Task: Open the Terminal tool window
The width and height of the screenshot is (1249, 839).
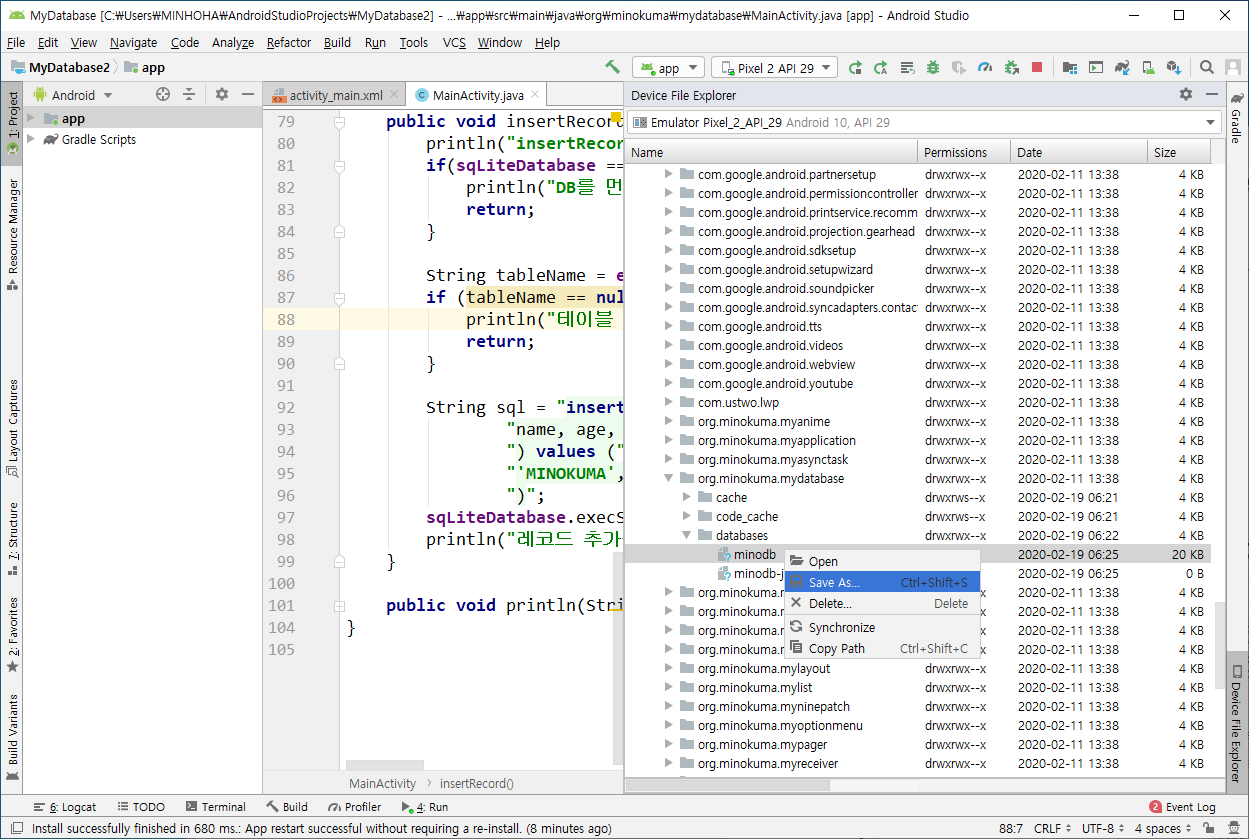Action: tap(215, 806)
